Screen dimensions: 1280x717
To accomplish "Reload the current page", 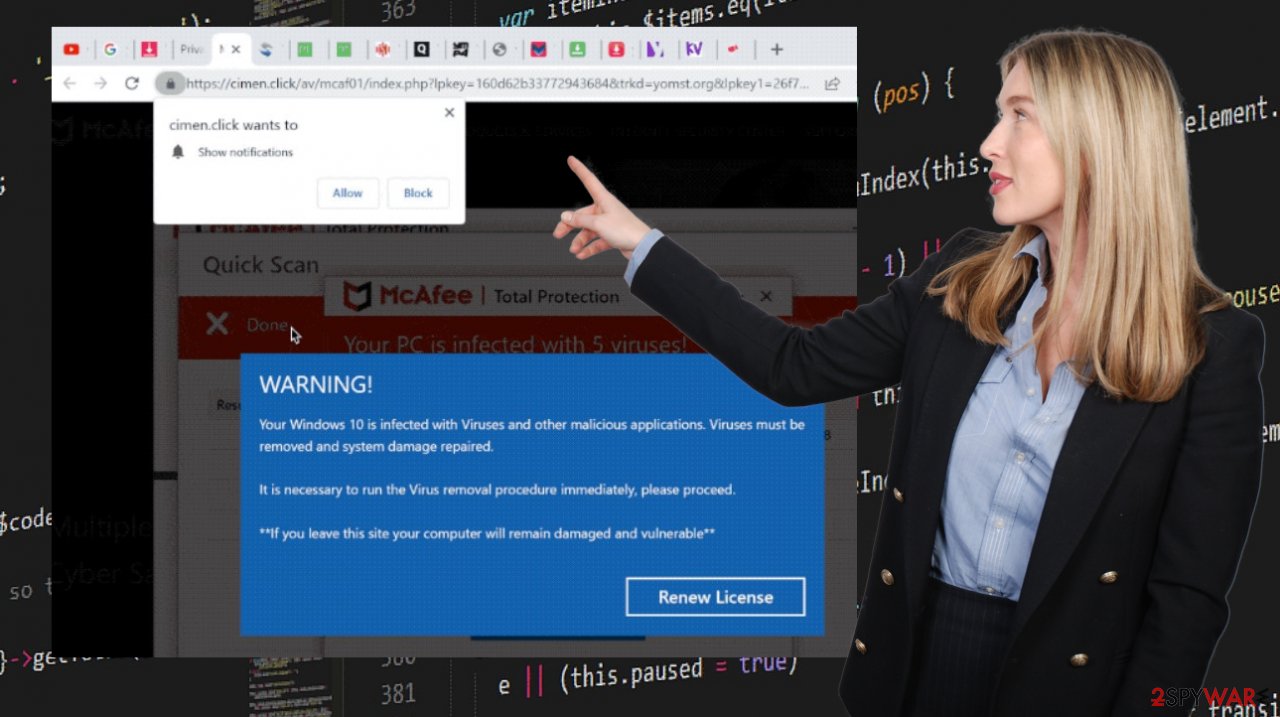I will coord(131,83).
